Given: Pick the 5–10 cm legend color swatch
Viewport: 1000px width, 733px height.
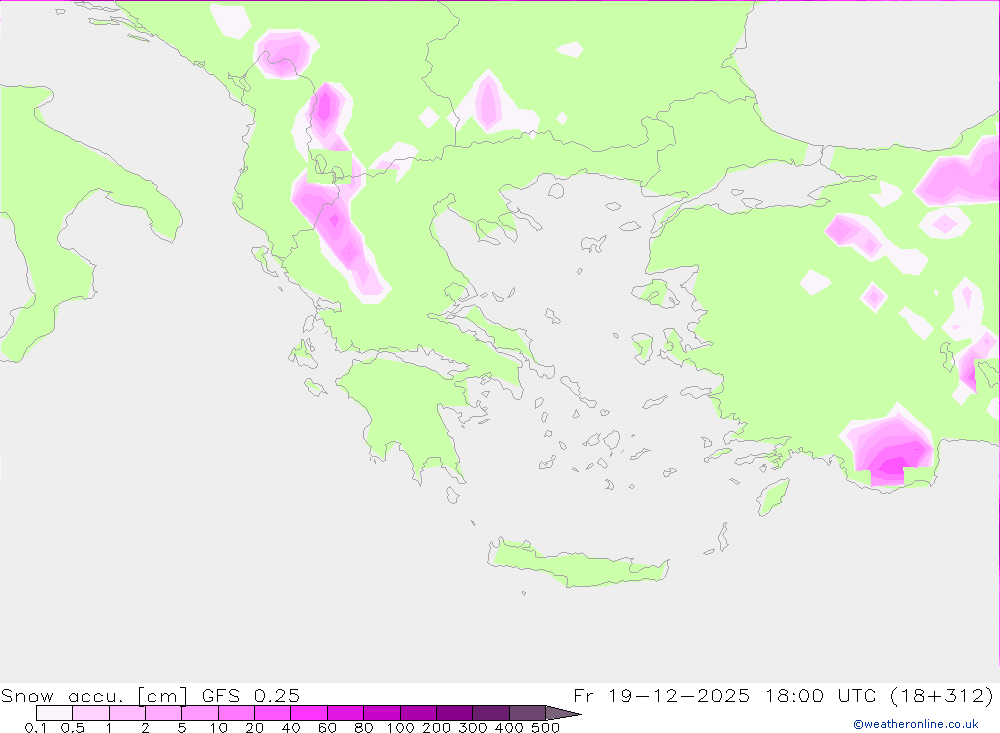Looking at the screenshot, I should tap(200, 713).
